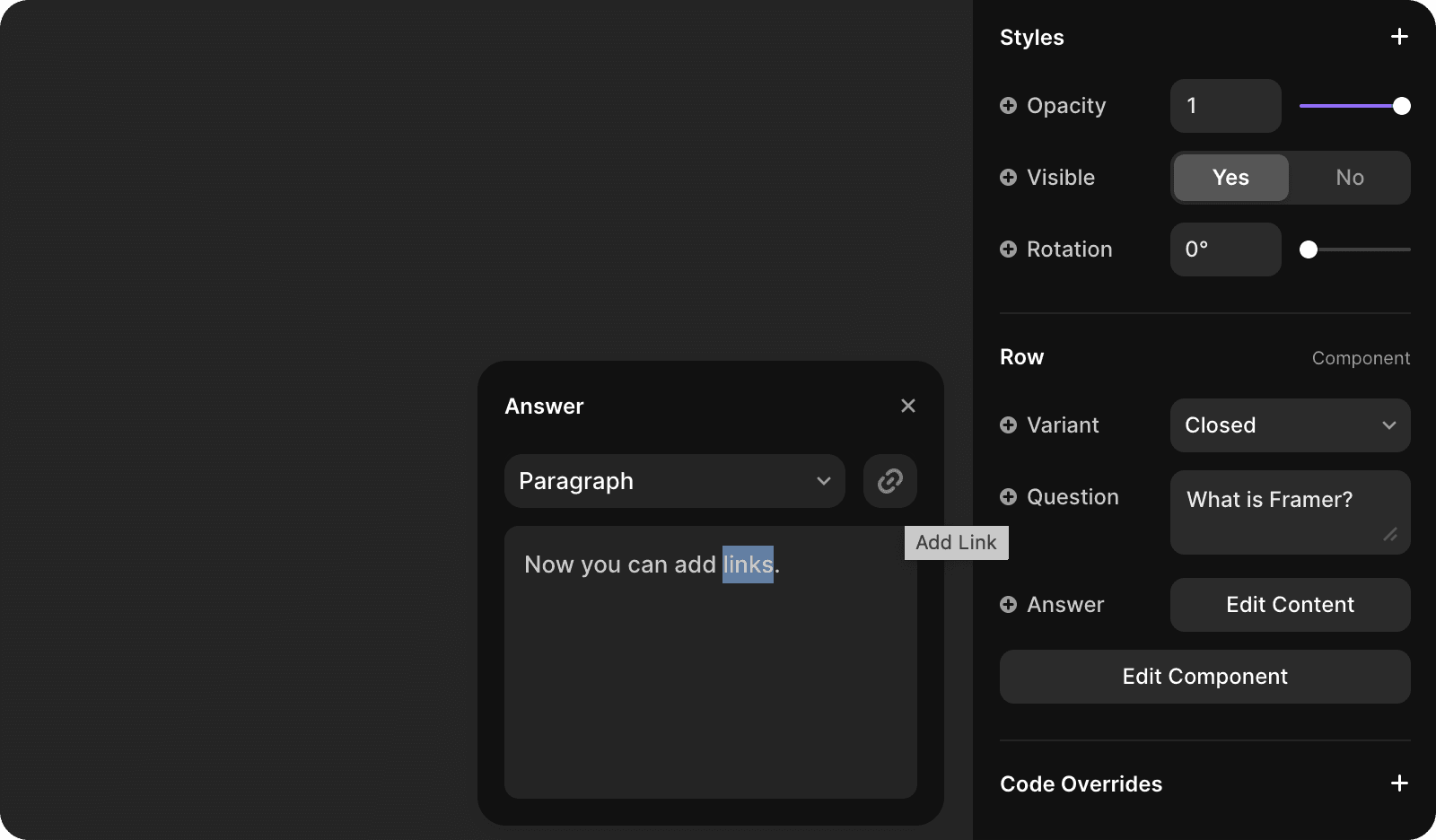This screenshot has height=840, width=1436.
Task: Open the Variant dropdown showing Closed
Action: [1290, 425]
